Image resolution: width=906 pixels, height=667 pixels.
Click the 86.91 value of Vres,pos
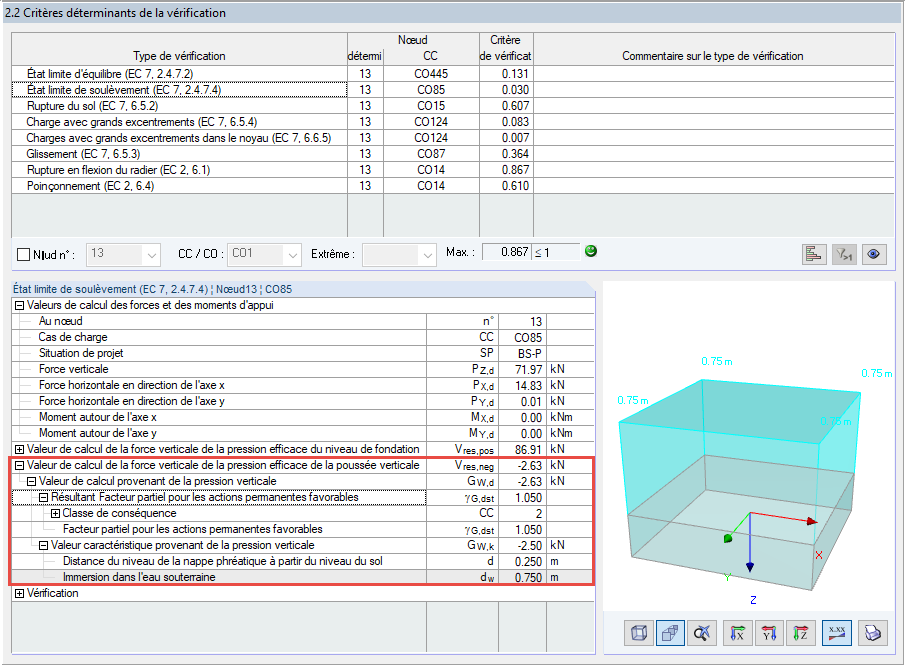tap(522, 450)
